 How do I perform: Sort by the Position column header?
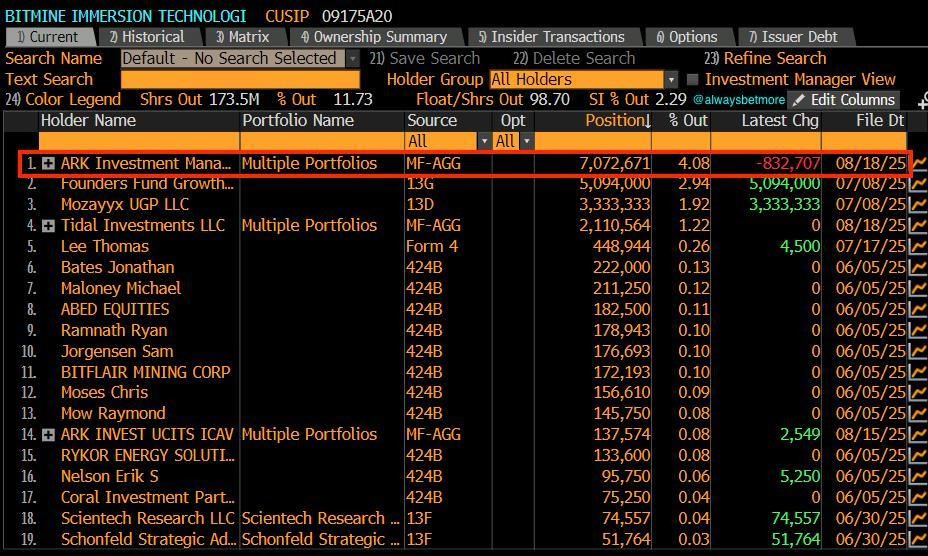[x=618, y=121]
